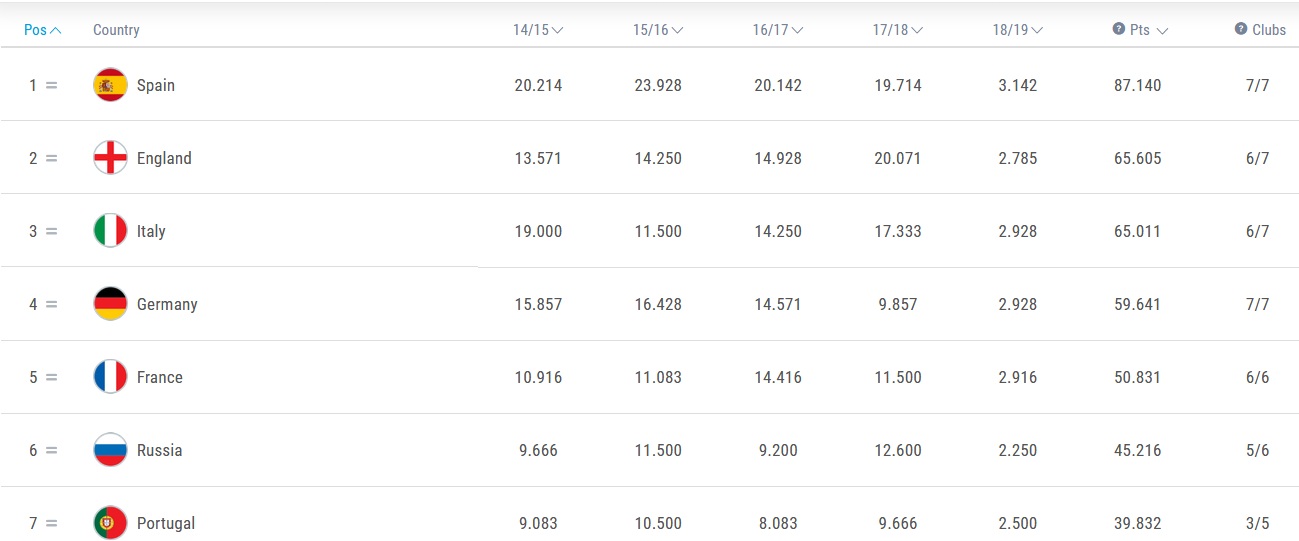Click the Portugal flag icon
Viewport: 1299px width, 541px height.
110,523
